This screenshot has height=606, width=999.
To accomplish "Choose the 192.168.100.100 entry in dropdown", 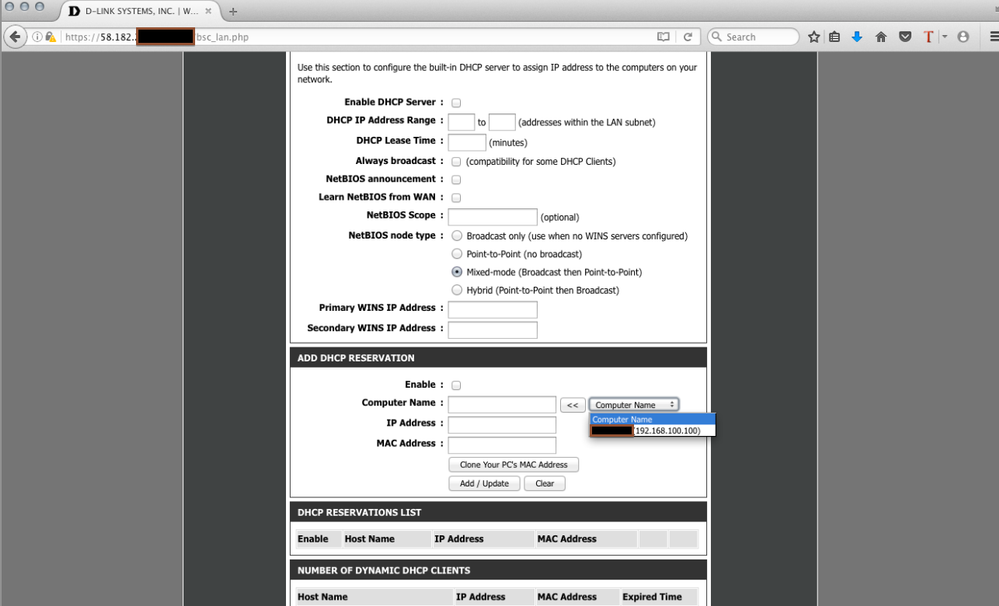I will pyautogui.click(x=652, y=431).
